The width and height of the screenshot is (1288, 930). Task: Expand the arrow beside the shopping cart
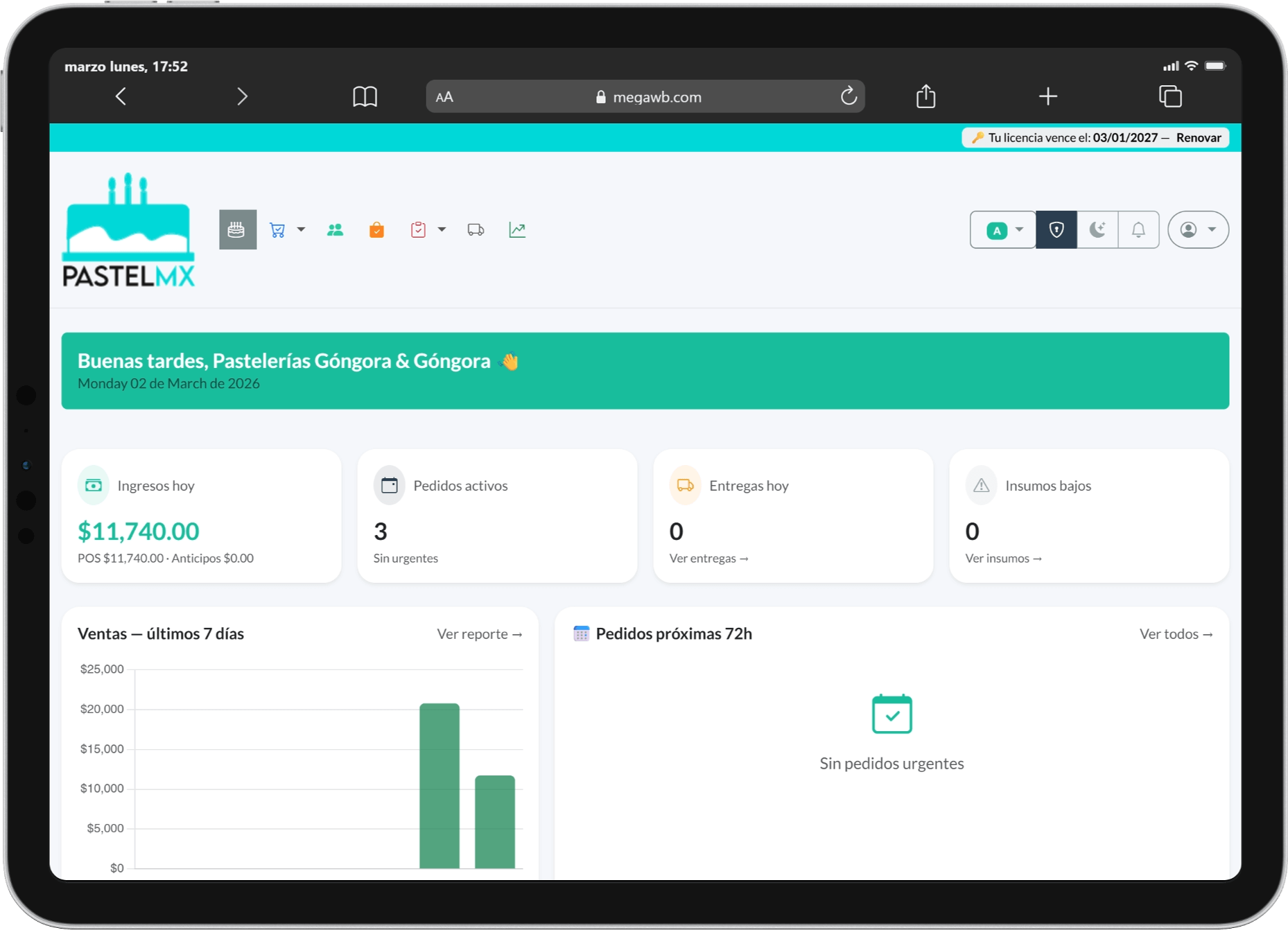click(x=301, y=229)
